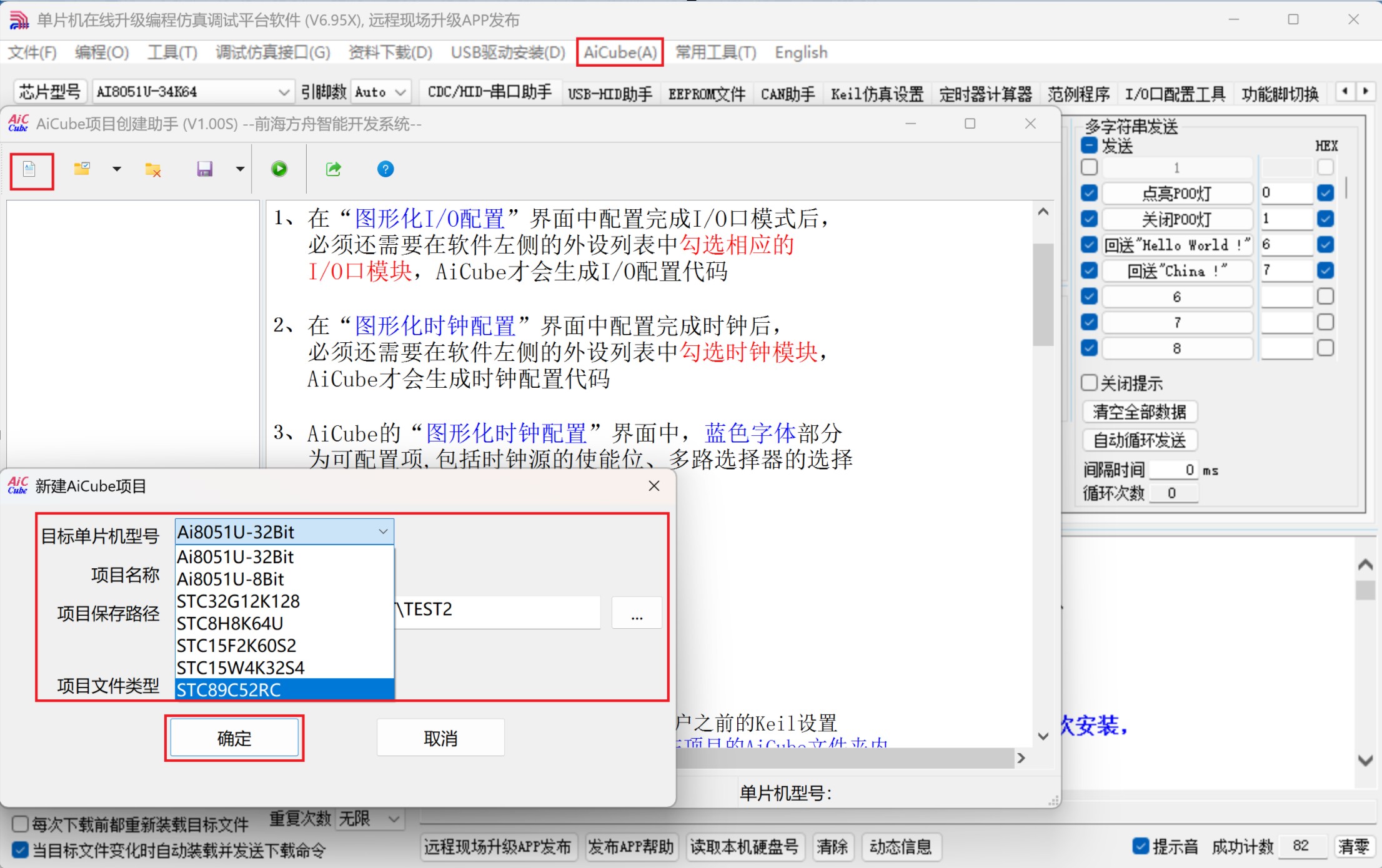1382x868 pixels.
Task: Switch to I/O口配置工具 tab
Action: point(1175,94)
